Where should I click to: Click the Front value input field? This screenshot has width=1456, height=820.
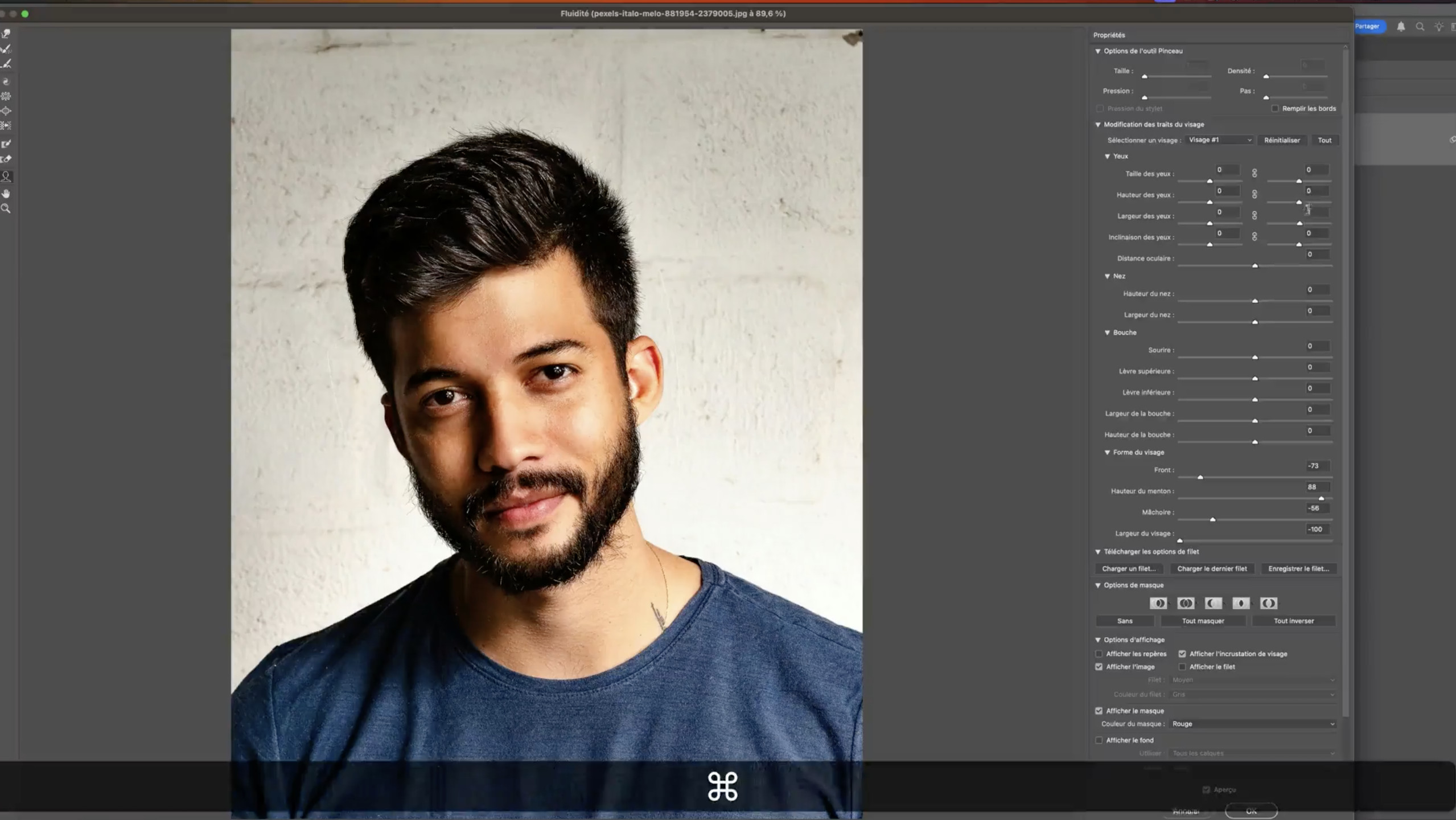1317,466
